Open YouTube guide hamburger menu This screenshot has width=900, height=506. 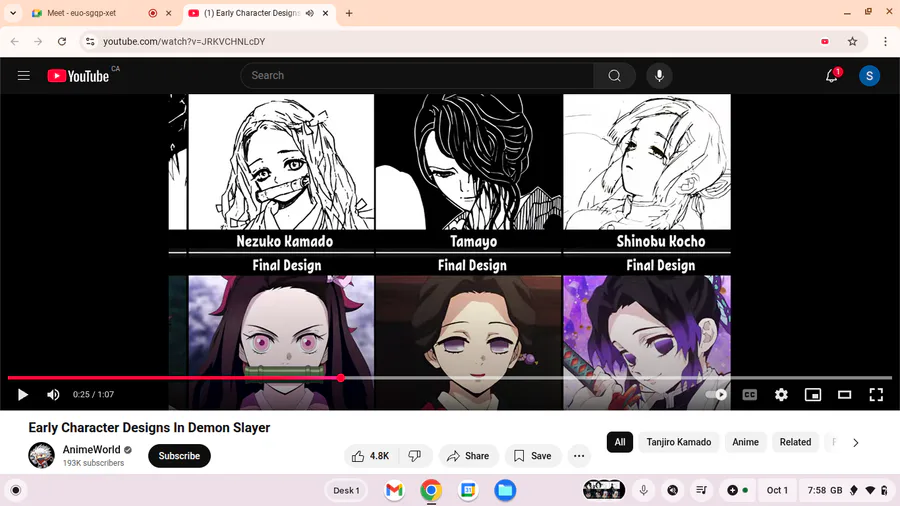[24, 76]
